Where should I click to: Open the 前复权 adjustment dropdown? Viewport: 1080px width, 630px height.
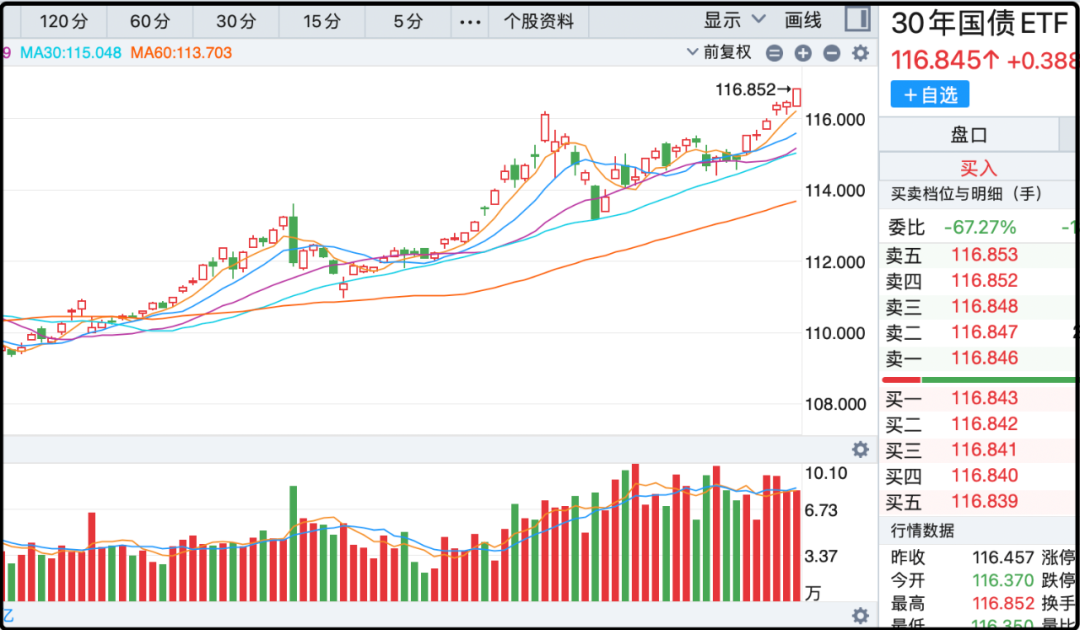click(x=719, y=53)
